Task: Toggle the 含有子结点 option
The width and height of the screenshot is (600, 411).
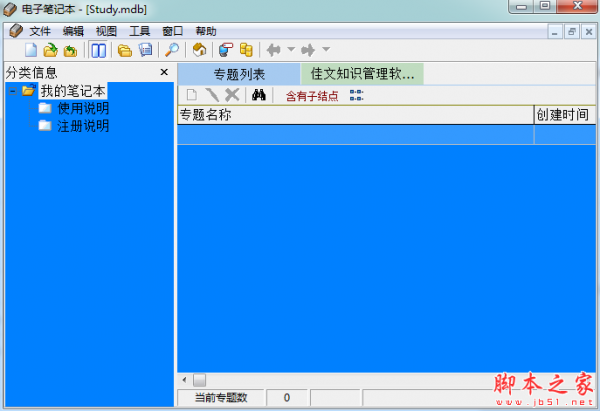Action: [x=312, y=96]
